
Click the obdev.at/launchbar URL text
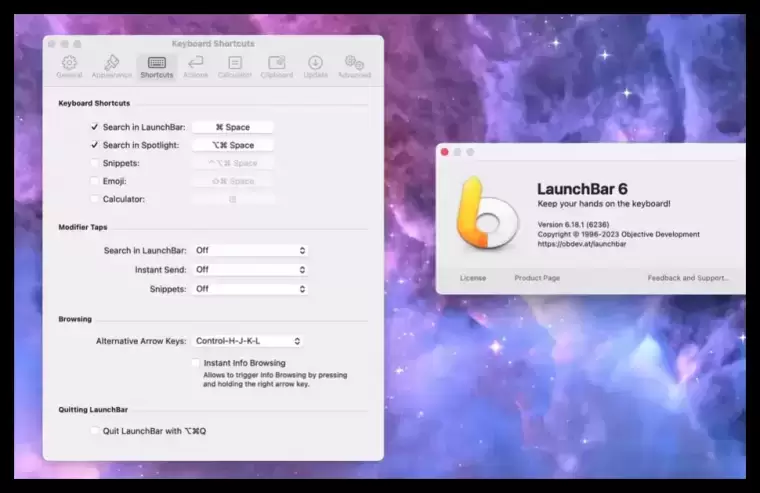(582, 244)
